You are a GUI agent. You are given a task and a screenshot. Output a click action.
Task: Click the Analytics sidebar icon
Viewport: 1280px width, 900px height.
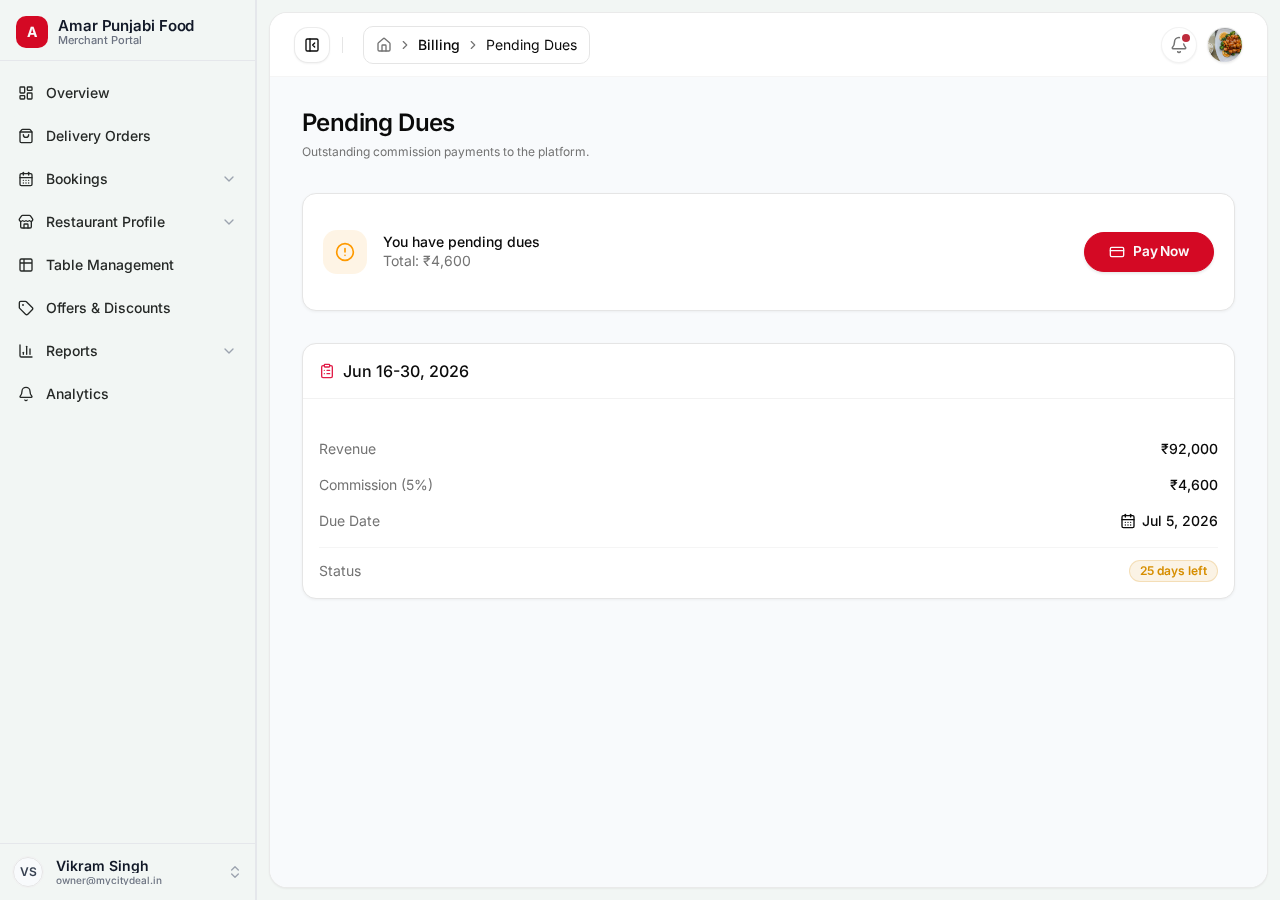[26, 394]
